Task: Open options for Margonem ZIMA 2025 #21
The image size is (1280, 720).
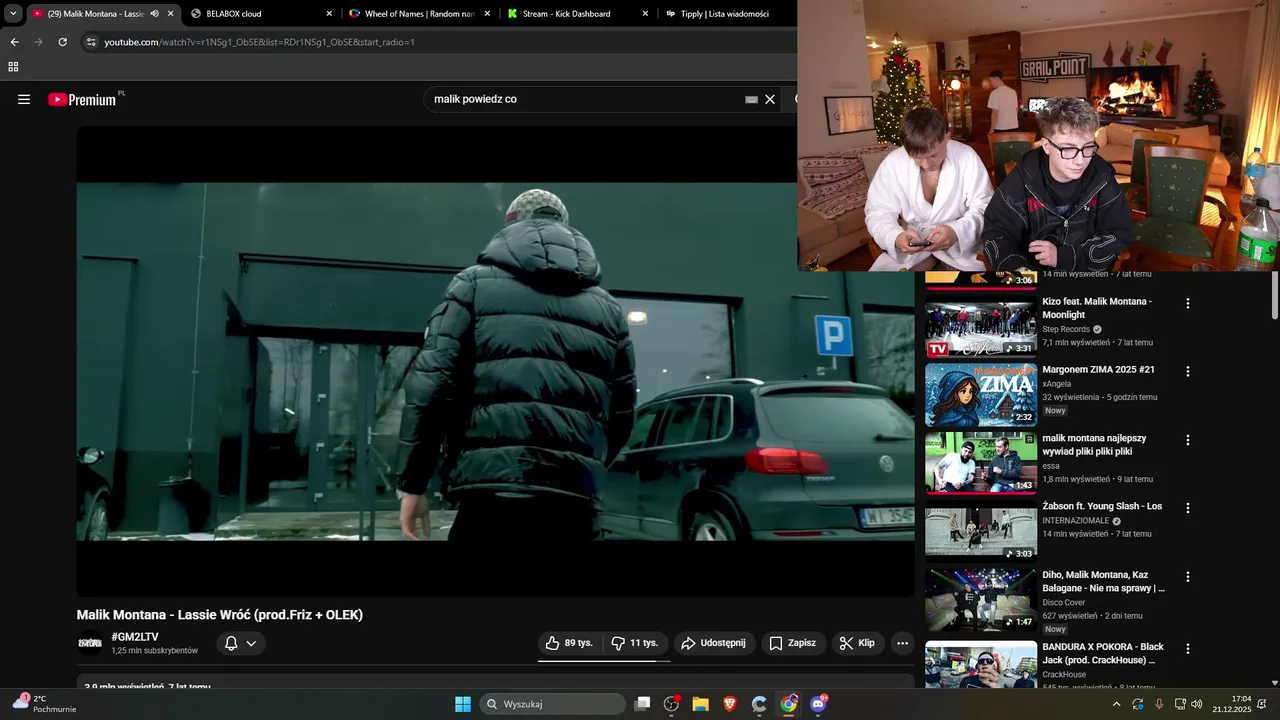Action: tap(1188, 371)
